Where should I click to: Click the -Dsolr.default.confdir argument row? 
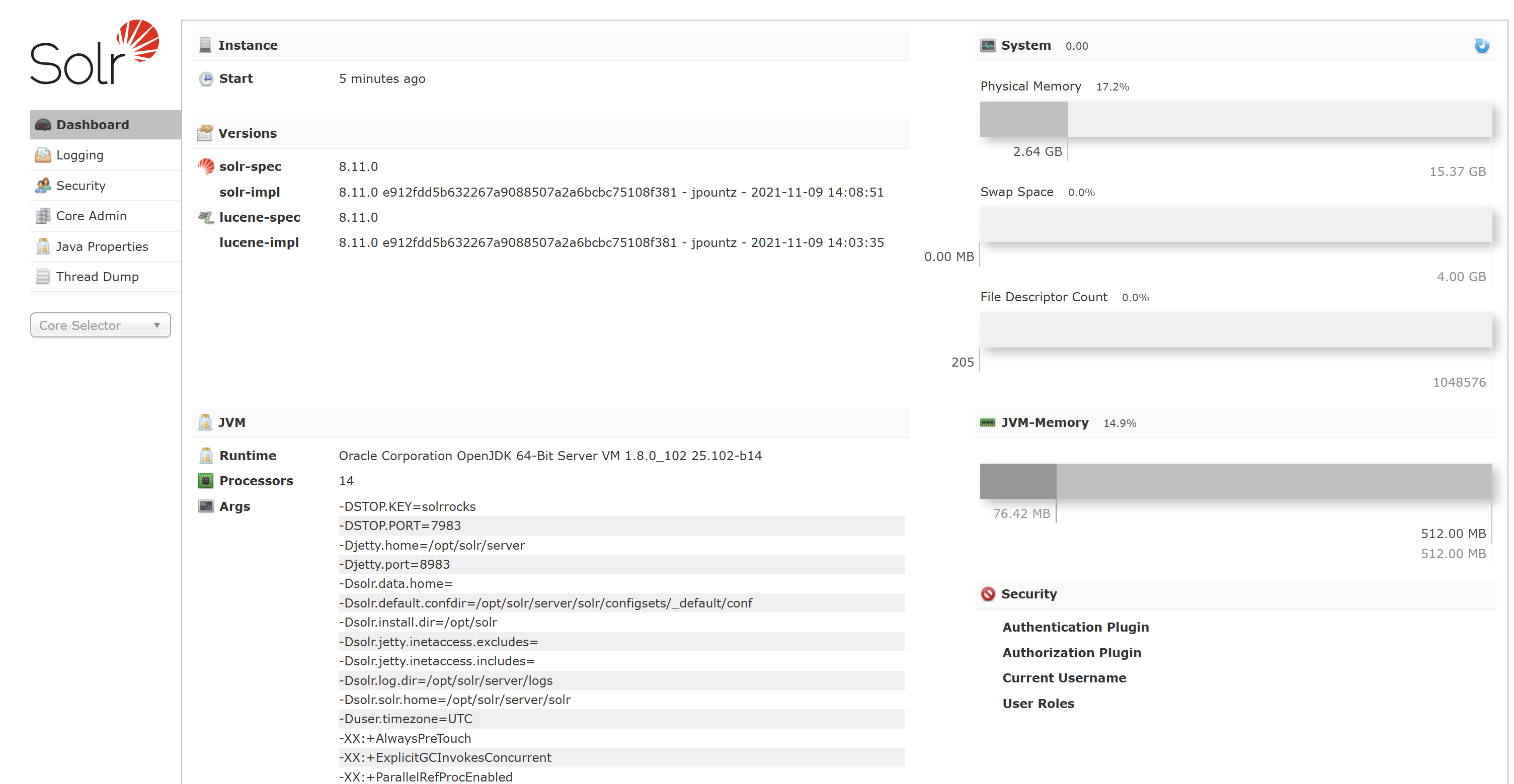[x=621, y=603]
